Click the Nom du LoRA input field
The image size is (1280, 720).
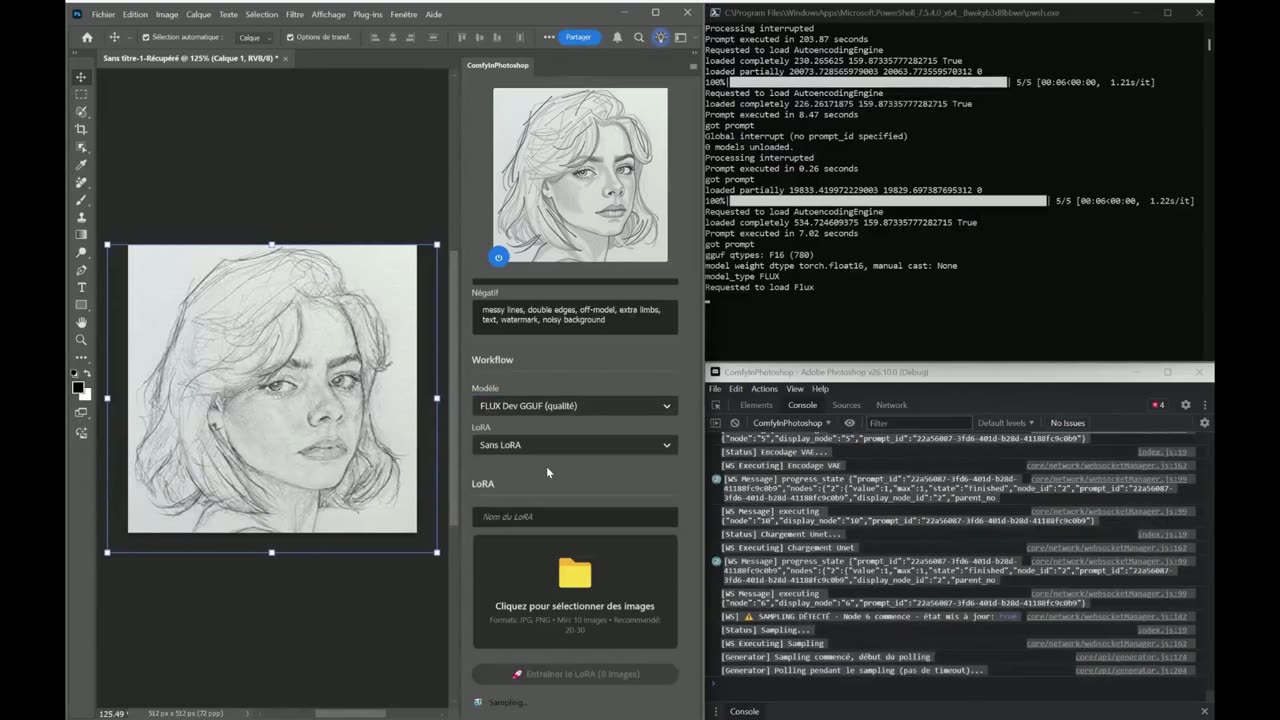(x=575, y=517)
